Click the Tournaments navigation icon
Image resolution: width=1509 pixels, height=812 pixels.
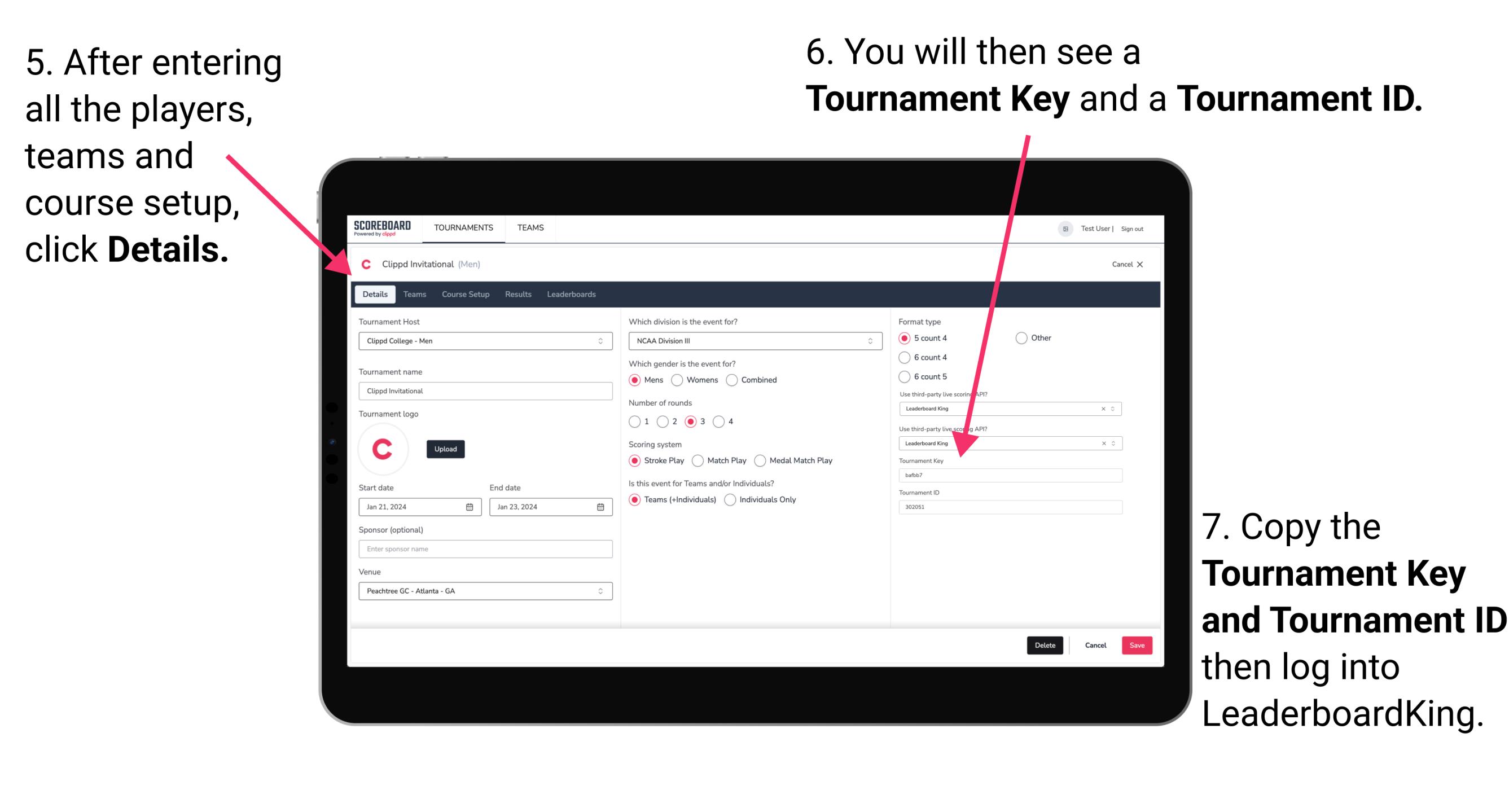pyautogui.click(x=463, y=227)
